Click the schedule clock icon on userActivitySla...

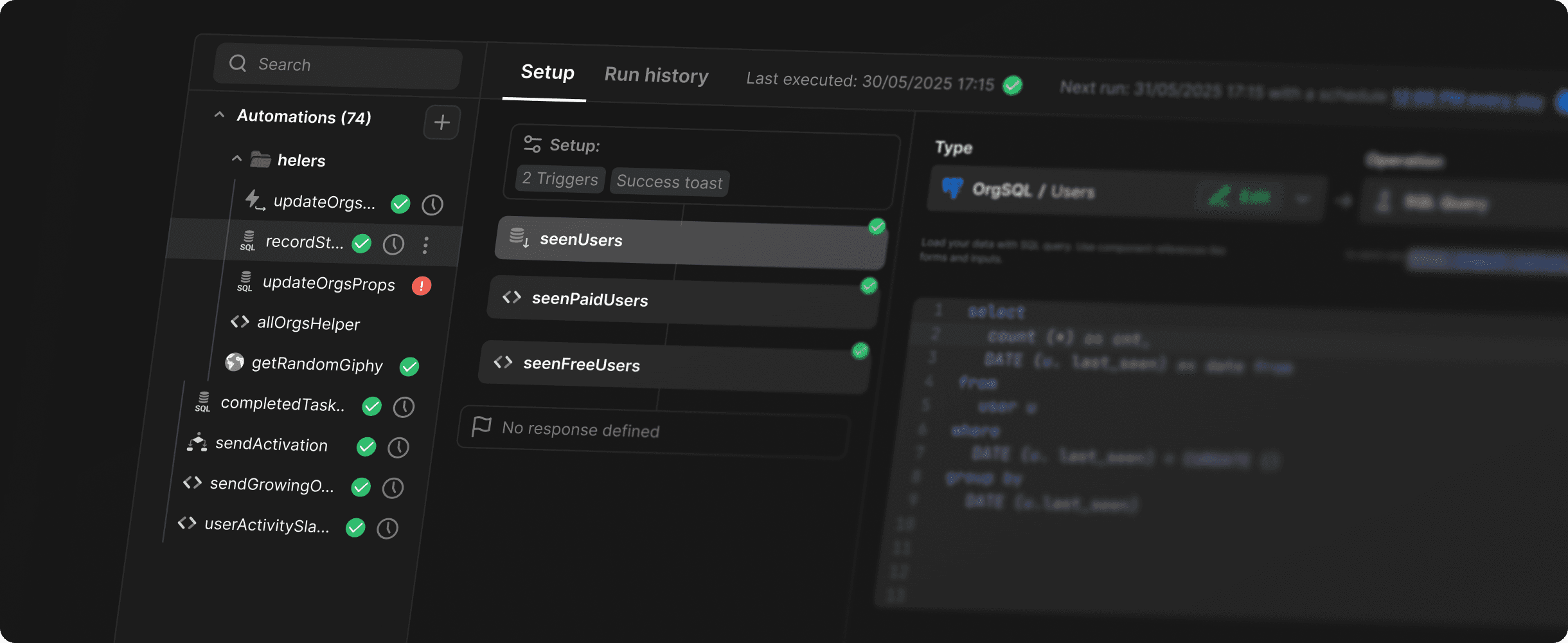[388, 529]
